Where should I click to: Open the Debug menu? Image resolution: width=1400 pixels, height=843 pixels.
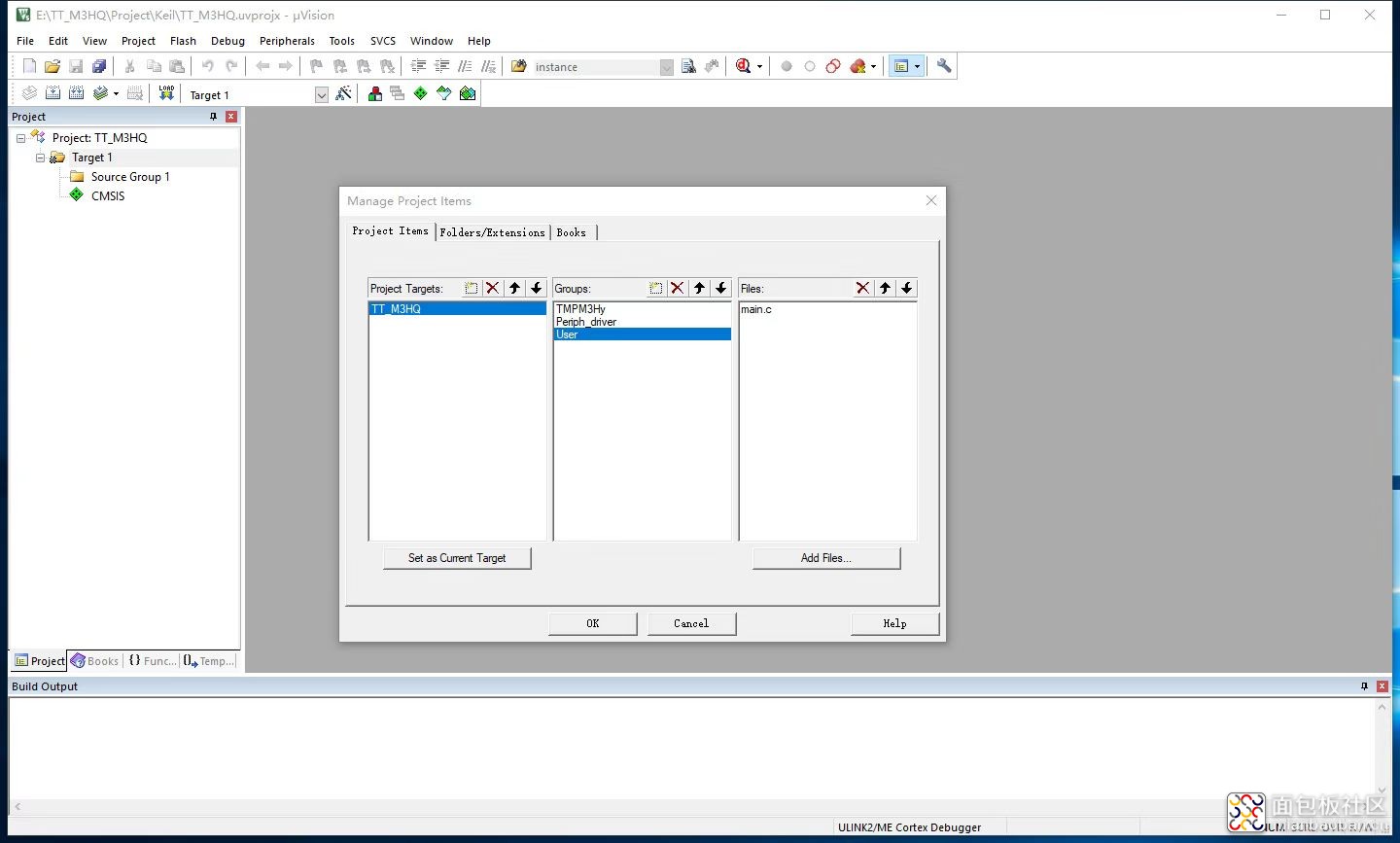[x=227, y=41]
